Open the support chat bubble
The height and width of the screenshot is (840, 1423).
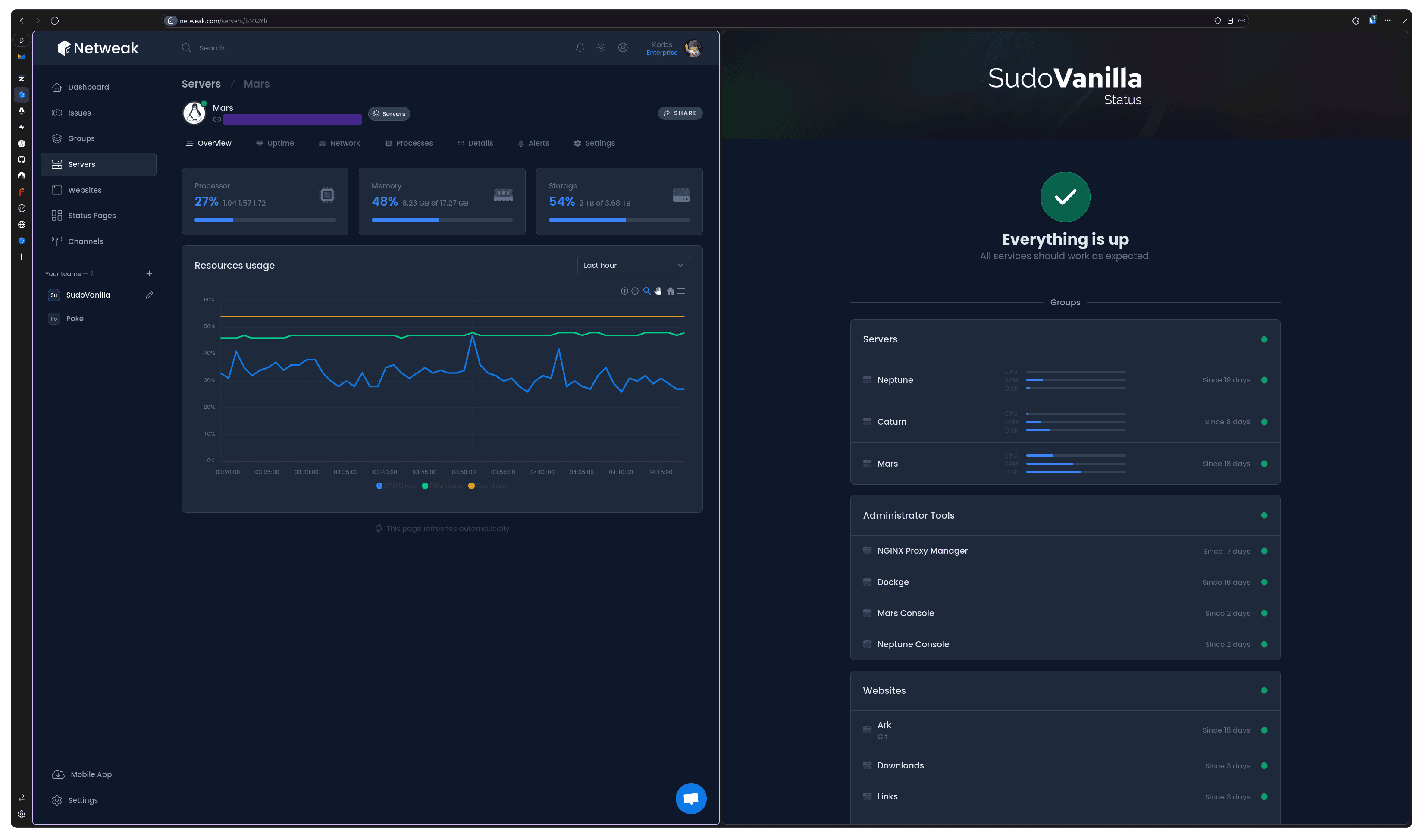(x=690, y=798)
